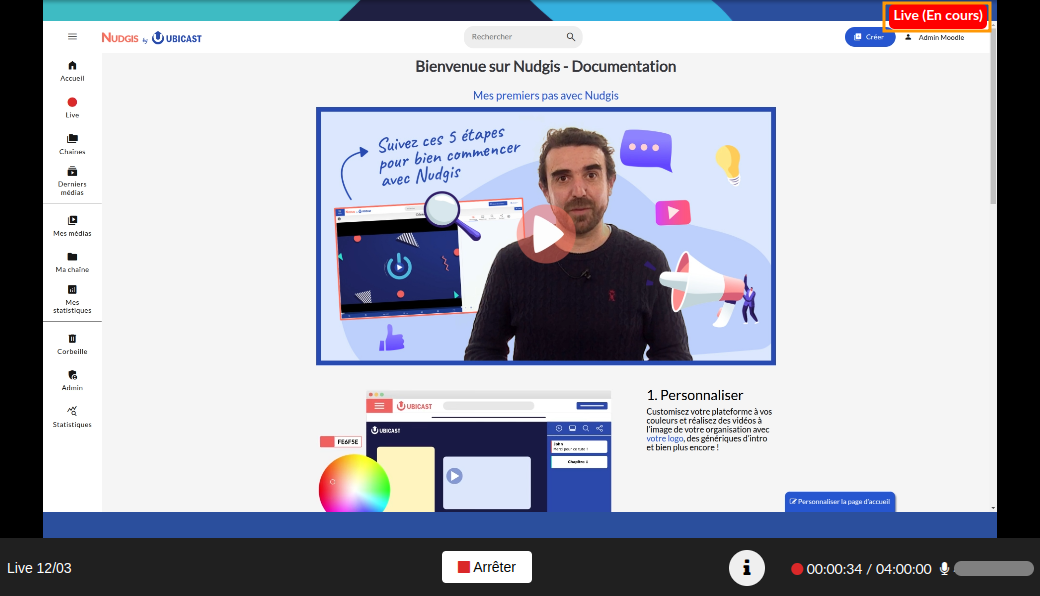The width and height of the screenshot is (1040, 596).
Task: Open the hamburger menu icon
Action: click(x=72, y=36)
